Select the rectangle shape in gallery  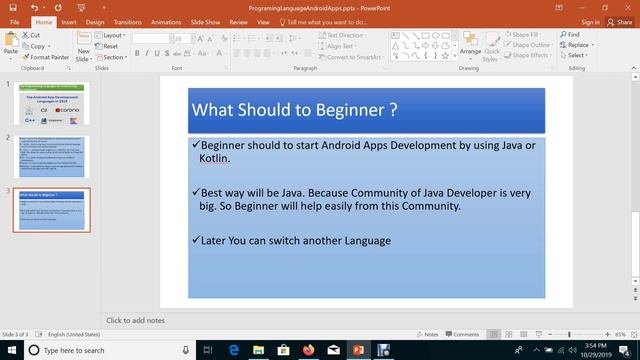[425, 36]
